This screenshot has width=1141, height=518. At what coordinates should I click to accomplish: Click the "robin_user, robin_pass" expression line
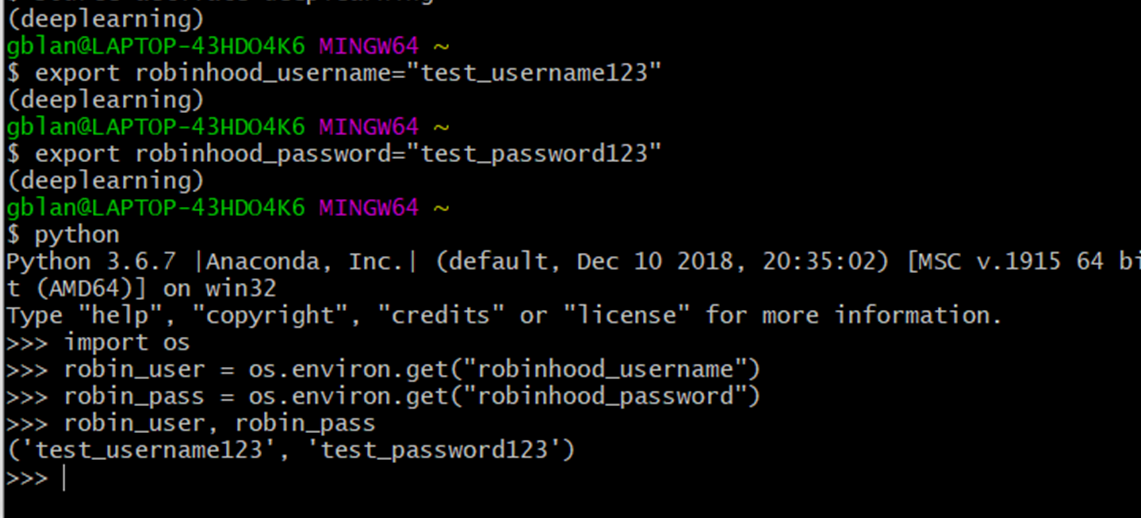[219, 424]
